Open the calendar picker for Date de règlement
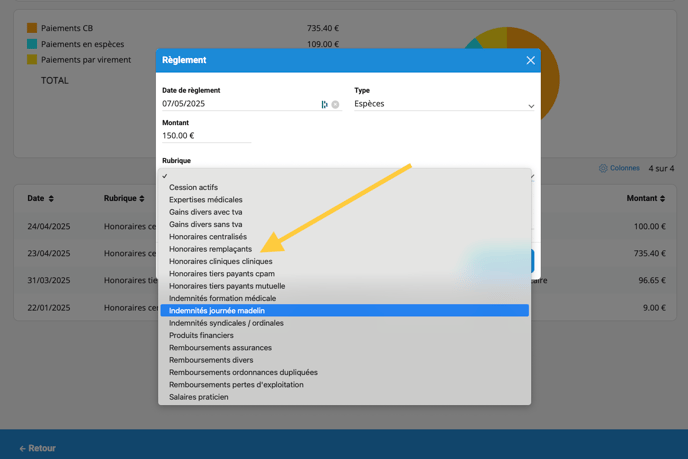This screenshot has height=459, width=688. coord(324,104)
